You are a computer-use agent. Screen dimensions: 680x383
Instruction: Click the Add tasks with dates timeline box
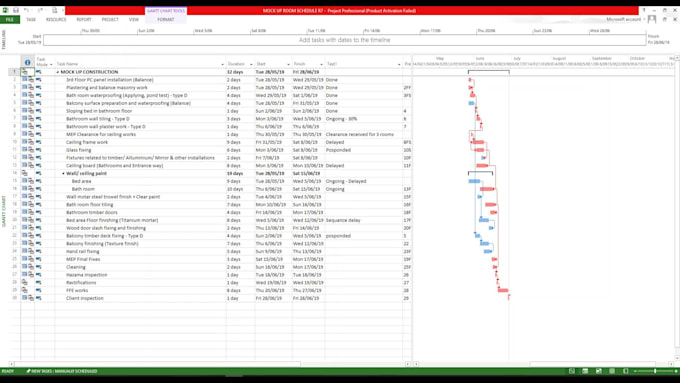click(x=344, y=40)
